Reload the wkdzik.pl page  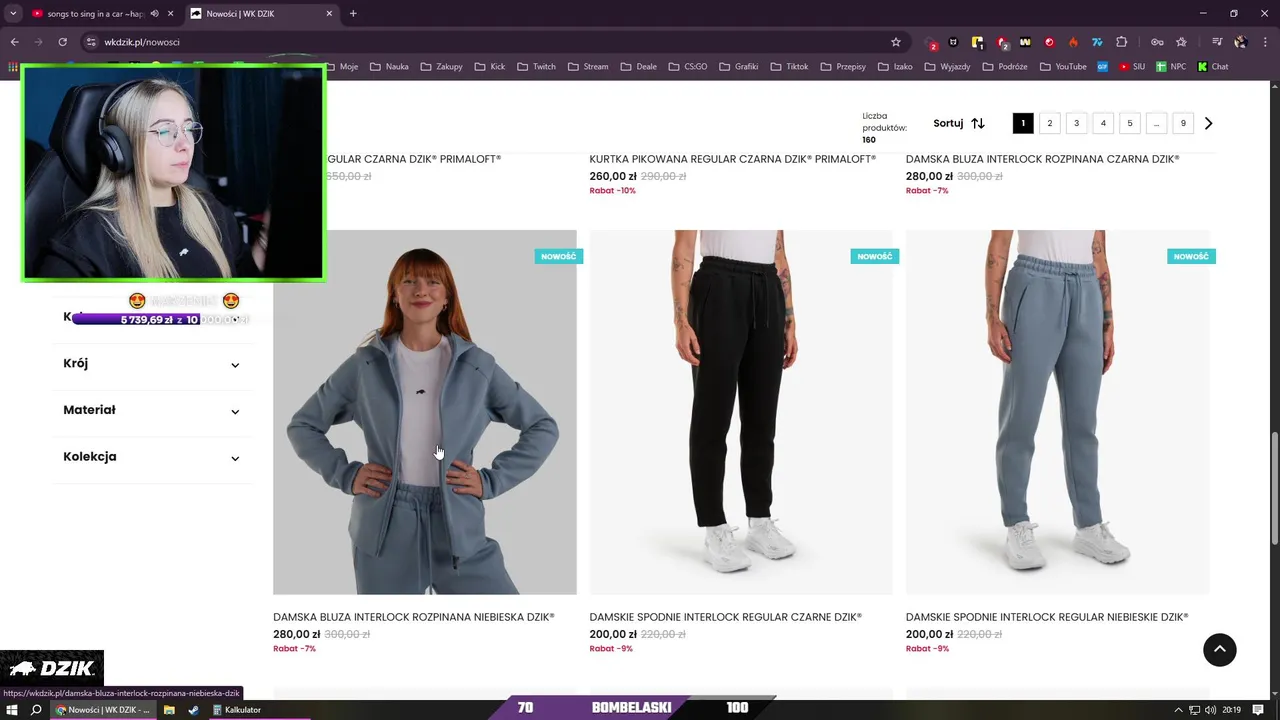click(62, 42)
